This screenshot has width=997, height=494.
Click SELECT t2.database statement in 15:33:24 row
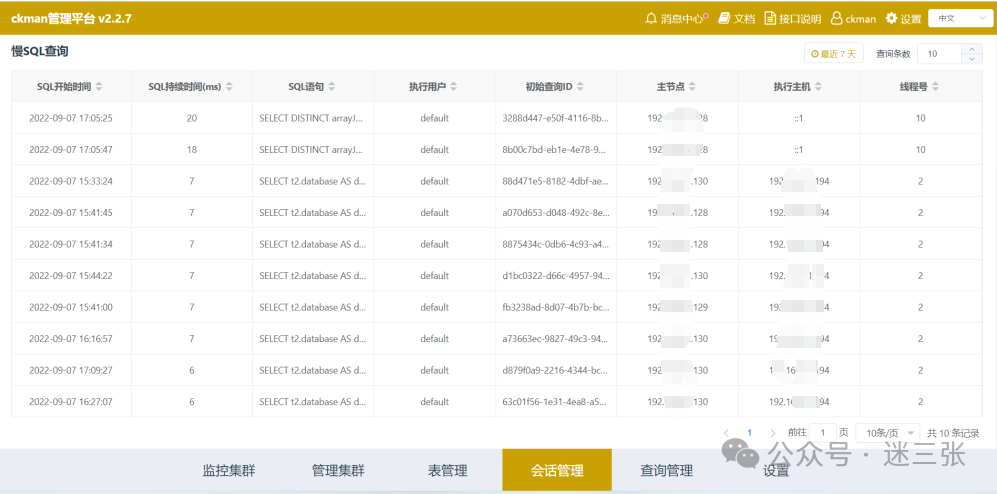pos(313,181)
